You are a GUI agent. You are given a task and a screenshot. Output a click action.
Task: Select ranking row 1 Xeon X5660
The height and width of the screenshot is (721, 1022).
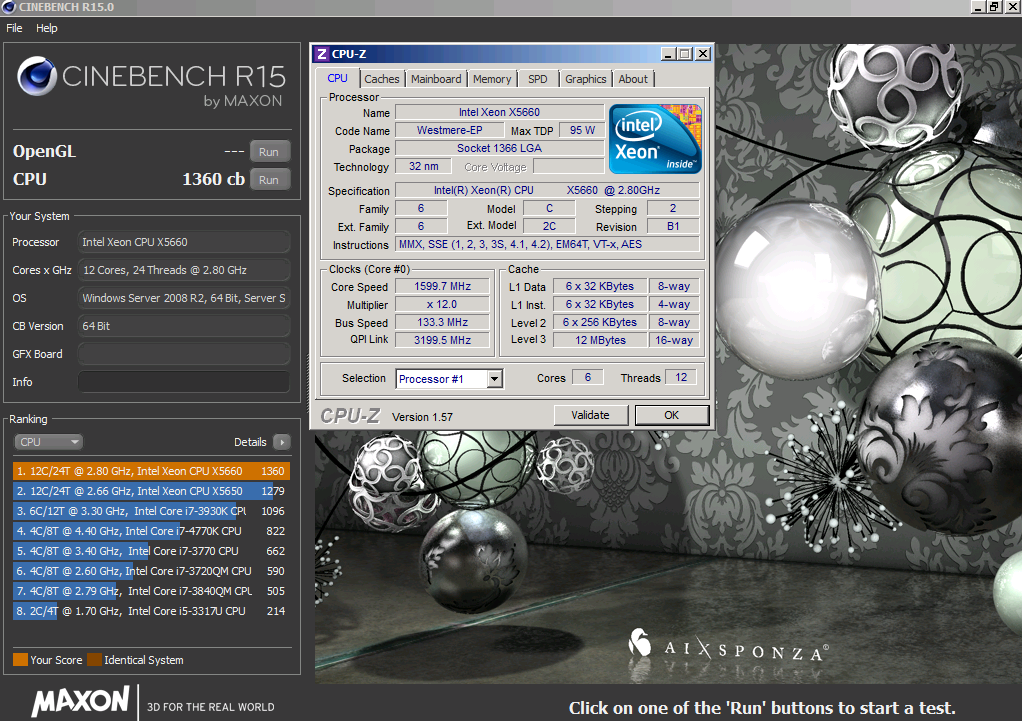click(151, 471)
